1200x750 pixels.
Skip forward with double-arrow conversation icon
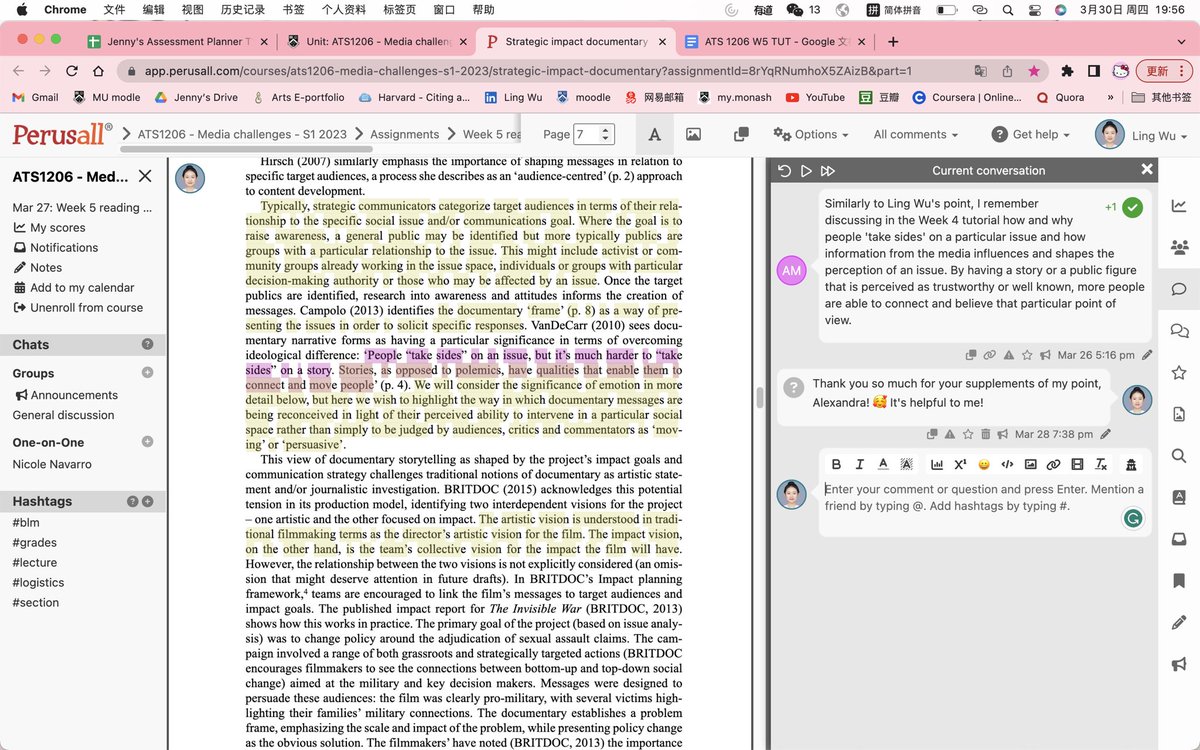click(x=828, y=171)
